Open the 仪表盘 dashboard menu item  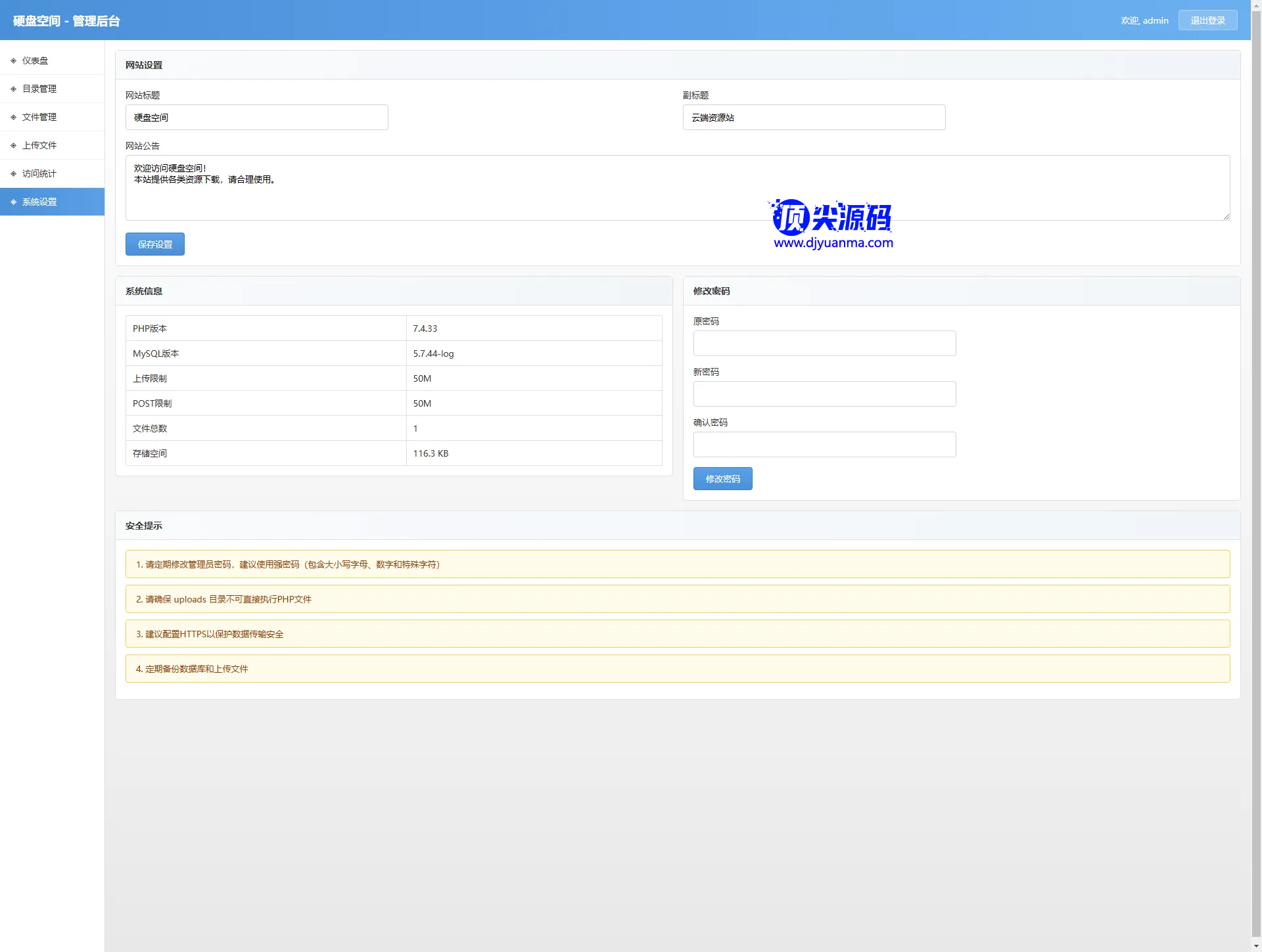pyautogui.click(x=35, y=60)
